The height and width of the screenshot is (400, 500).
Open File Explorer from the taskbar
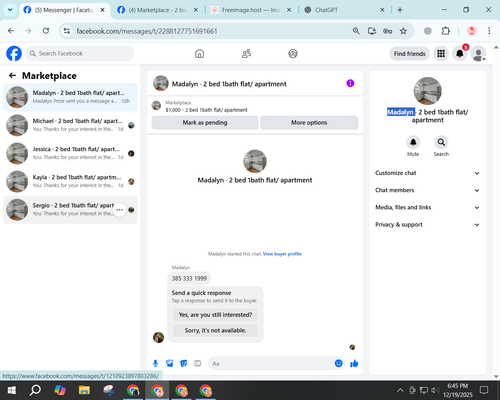(x=84, y=390)
